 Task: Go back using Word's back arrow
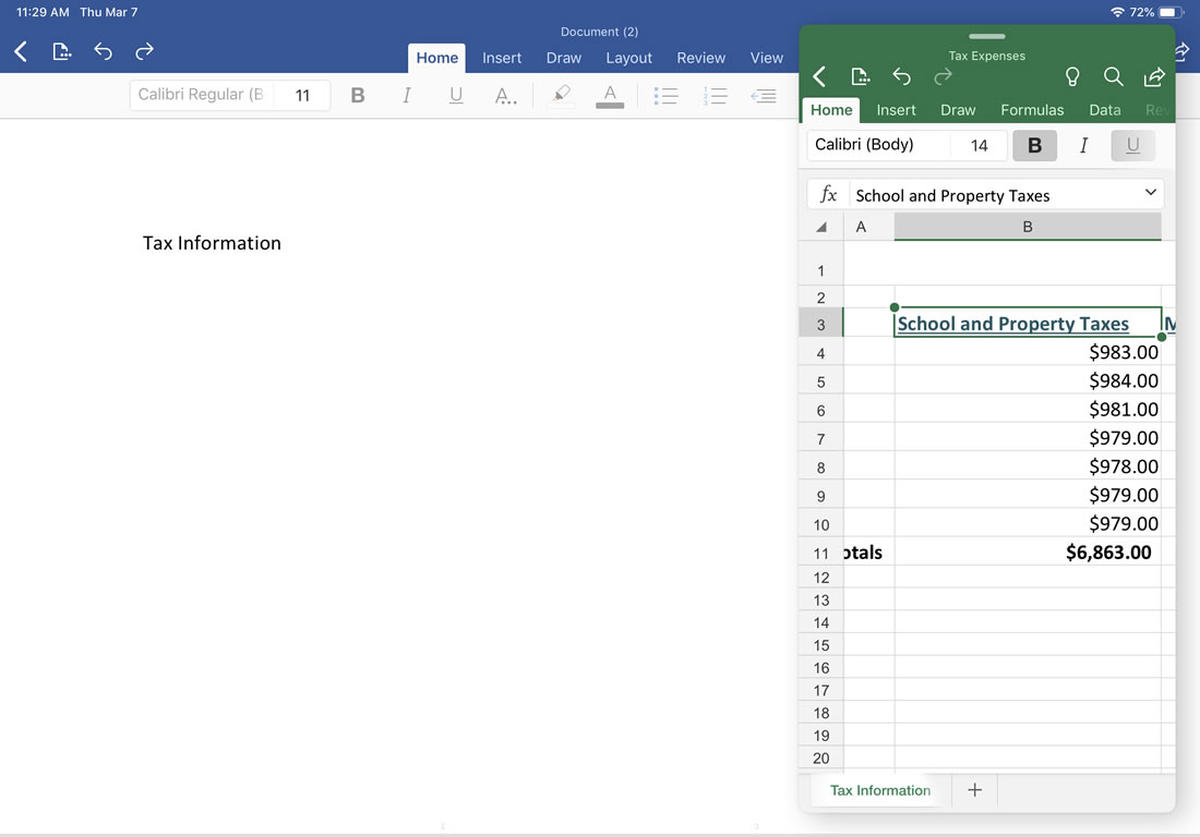pos(19,51)
